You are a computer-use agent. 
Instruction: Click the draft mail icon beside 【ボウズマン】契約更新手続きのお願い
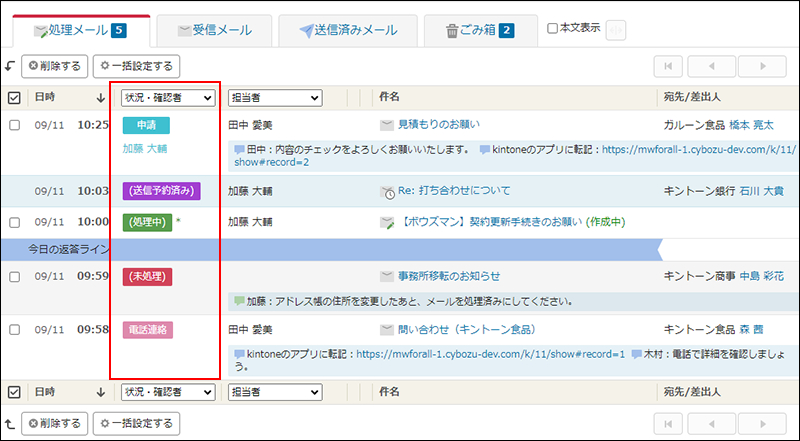pos(387,222)
